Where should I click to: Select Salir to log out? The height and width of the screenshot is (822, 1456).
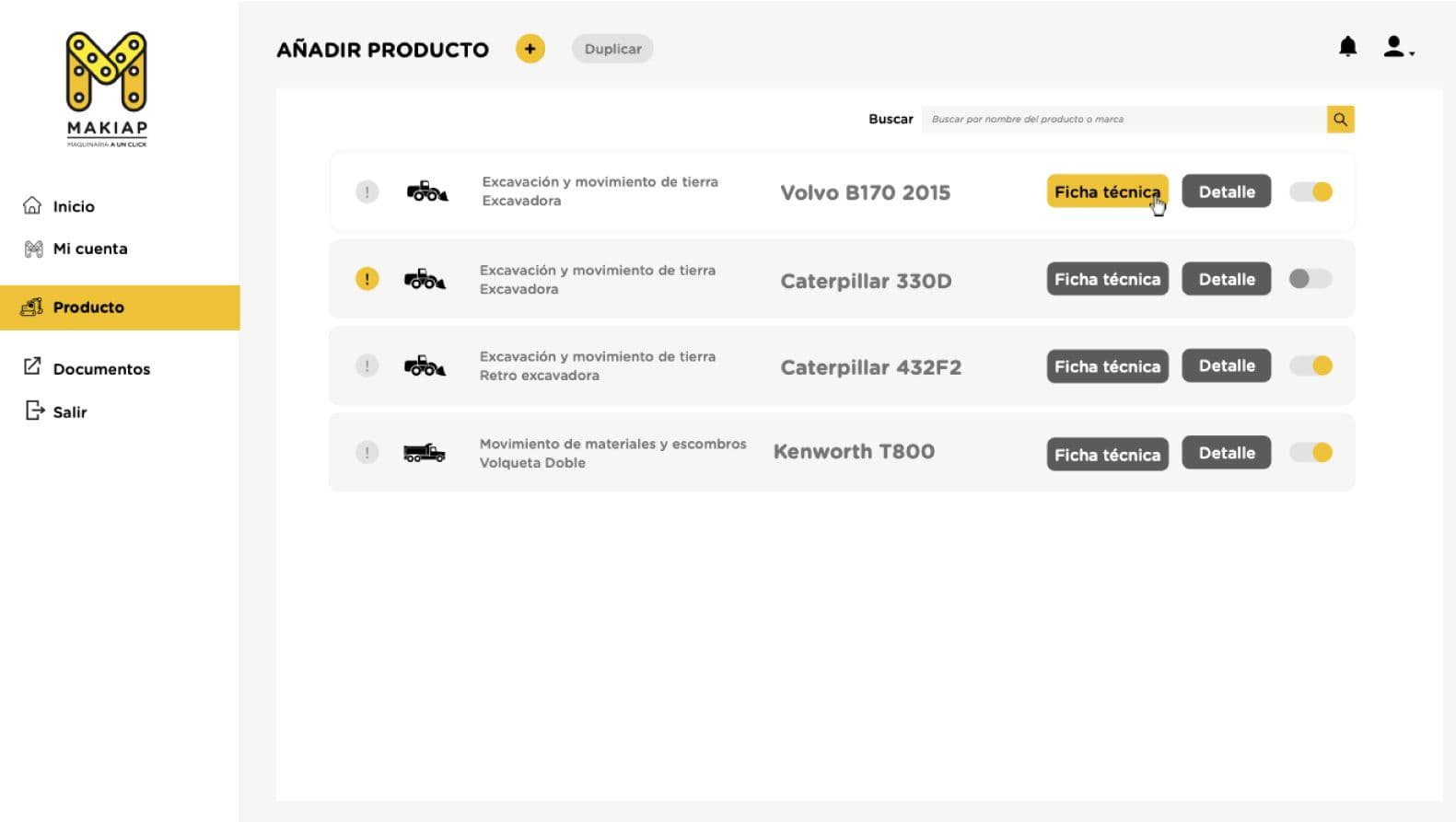point(70,412)
